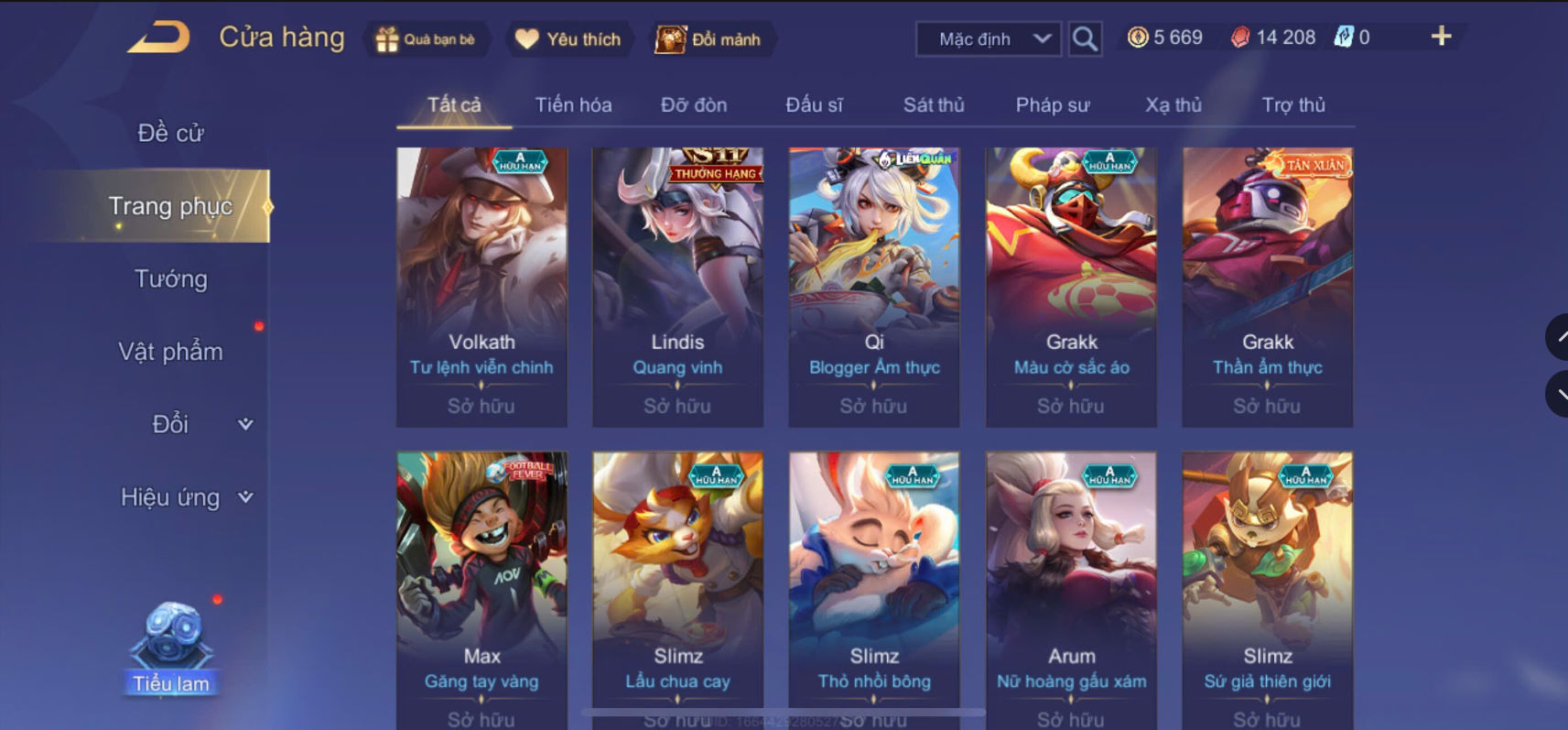
Task: Select Vật phẩm in the sidebar
Action: pos(171,352)
